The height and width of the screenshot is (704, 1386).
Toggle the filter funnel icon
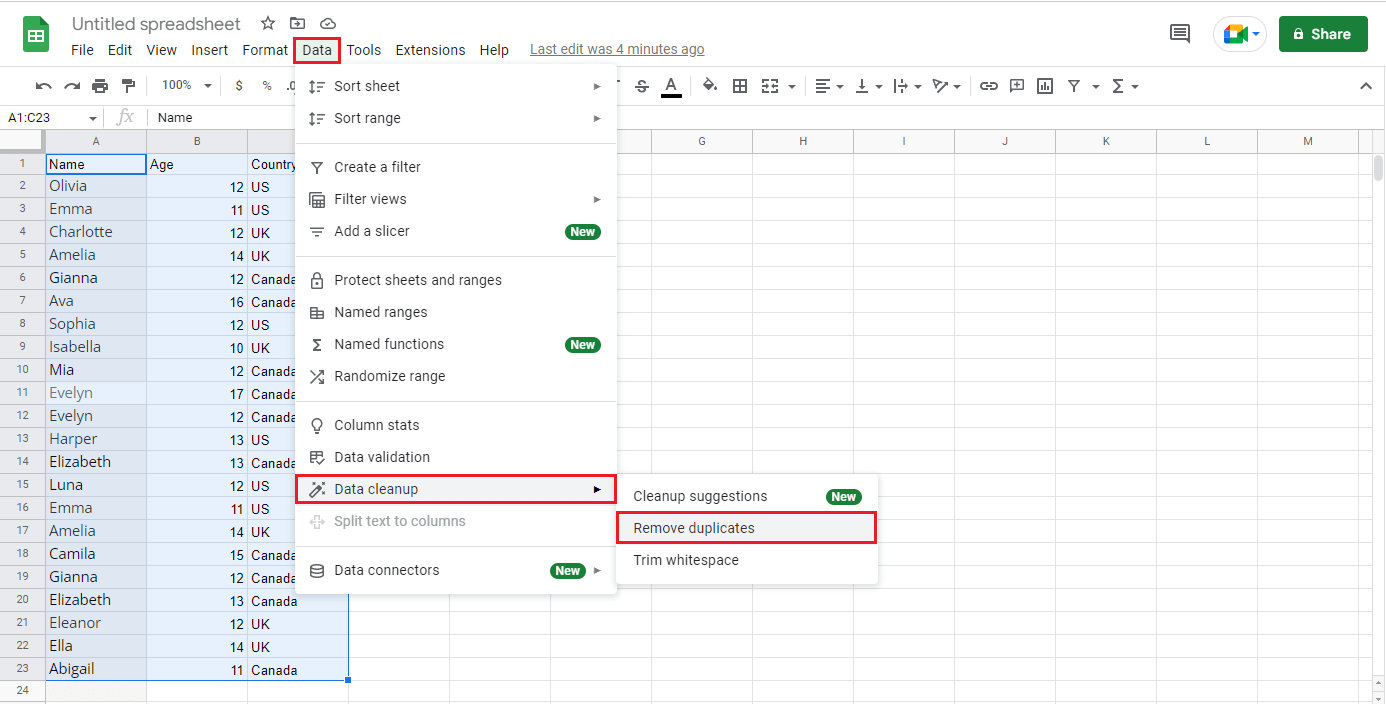tap(1073, 86)
